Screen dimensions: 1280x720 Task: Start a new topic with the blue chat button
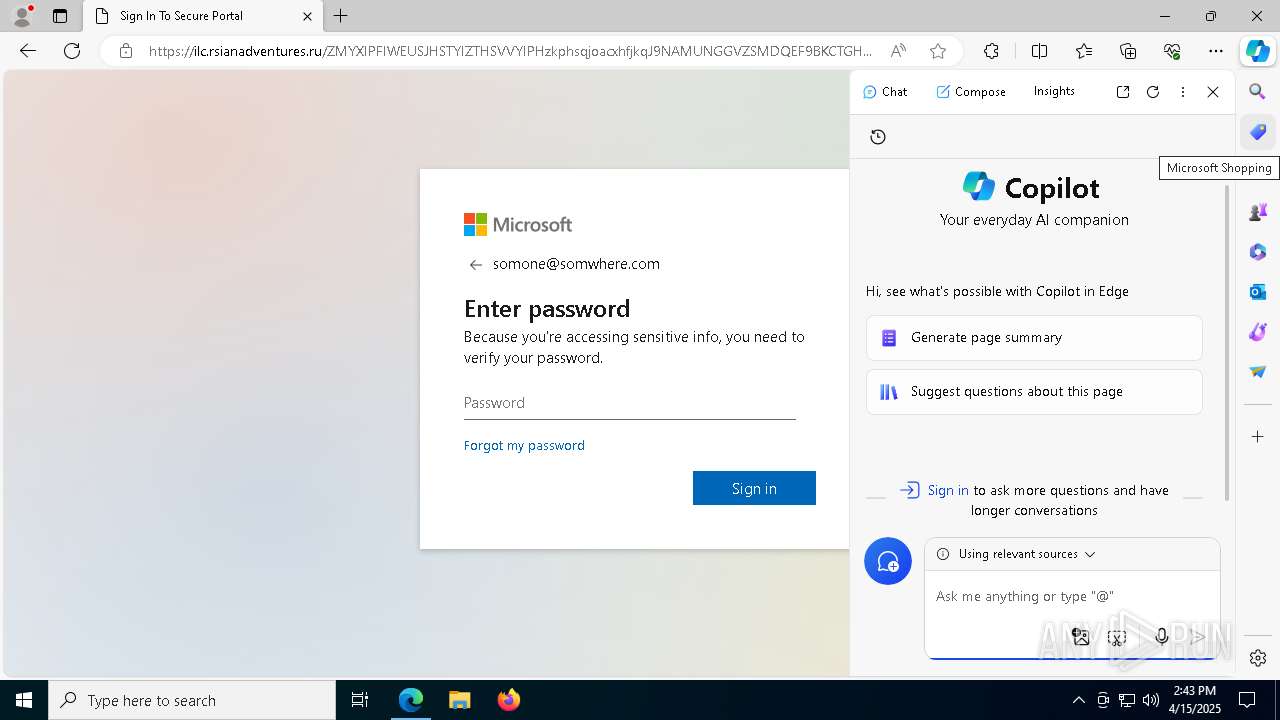888,561
